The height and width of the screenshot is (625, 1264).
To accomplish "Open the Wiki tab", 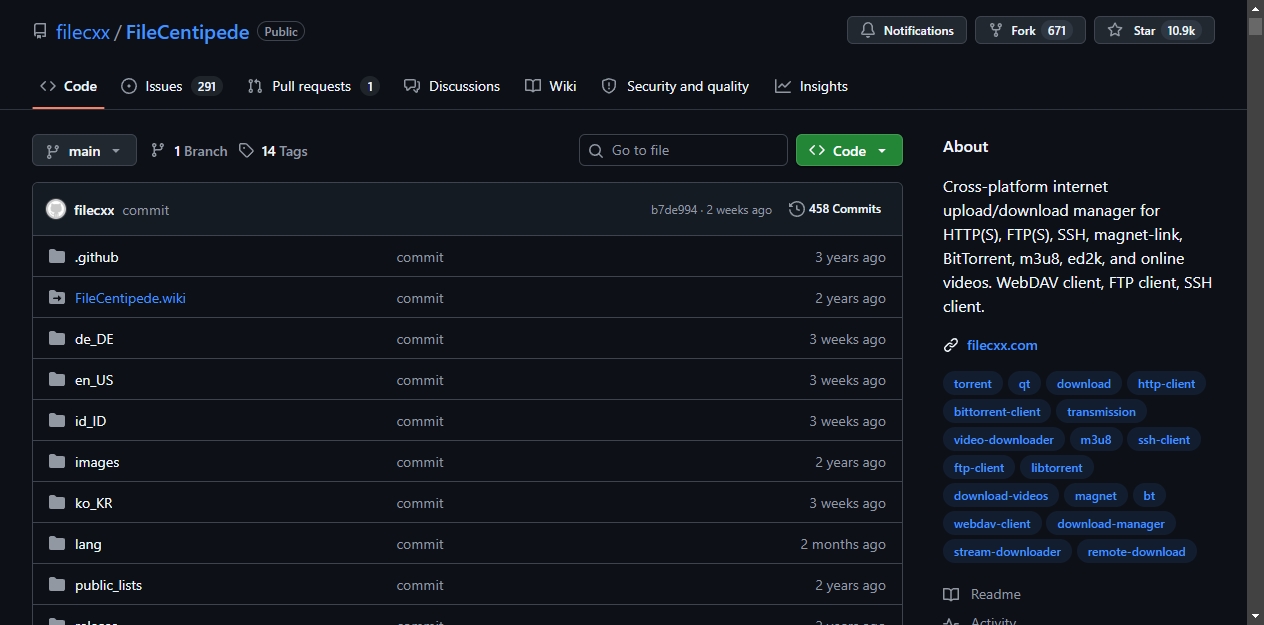I will coord(551,86).
